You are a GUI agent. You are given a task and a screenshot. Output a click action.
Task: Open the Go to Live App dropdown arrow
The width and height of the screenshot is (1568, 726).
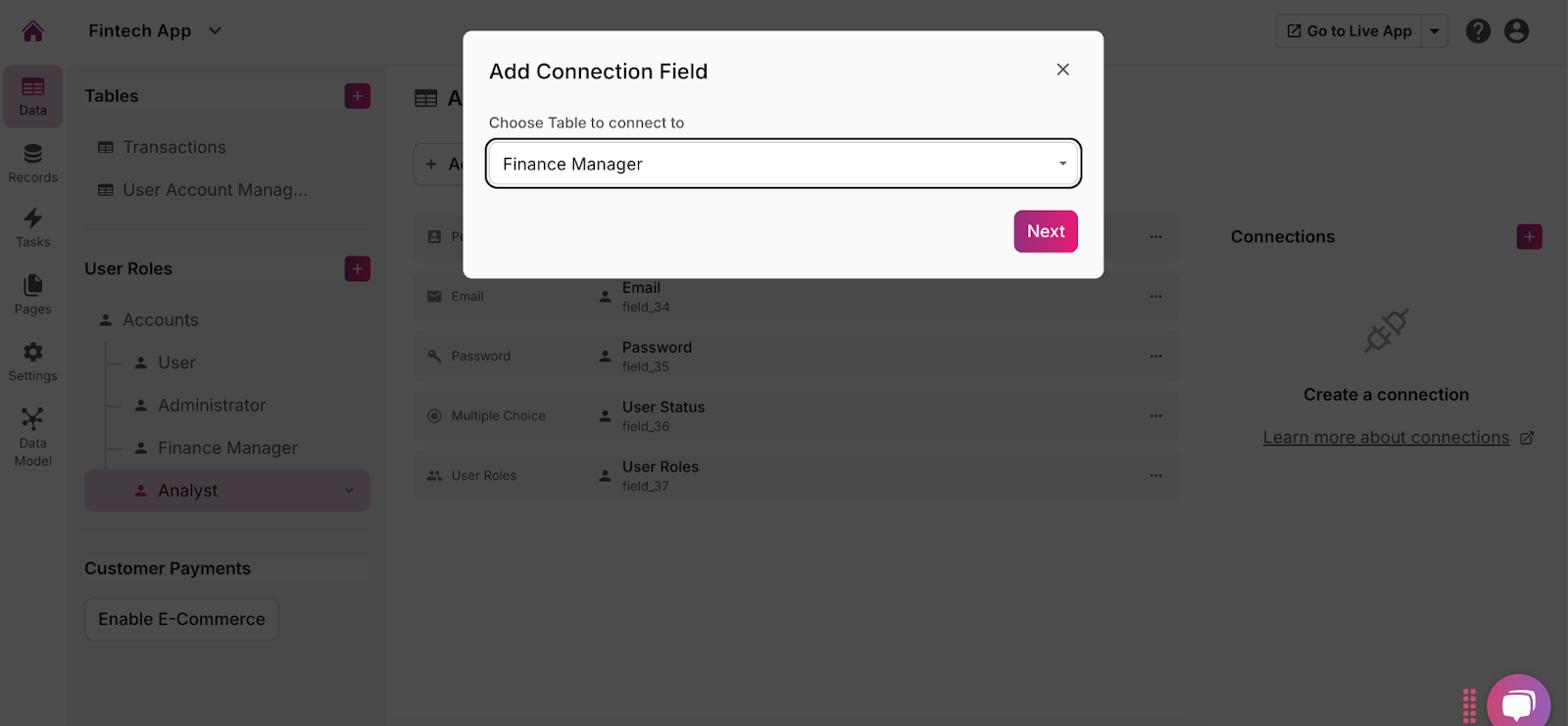pos(1435,31)
